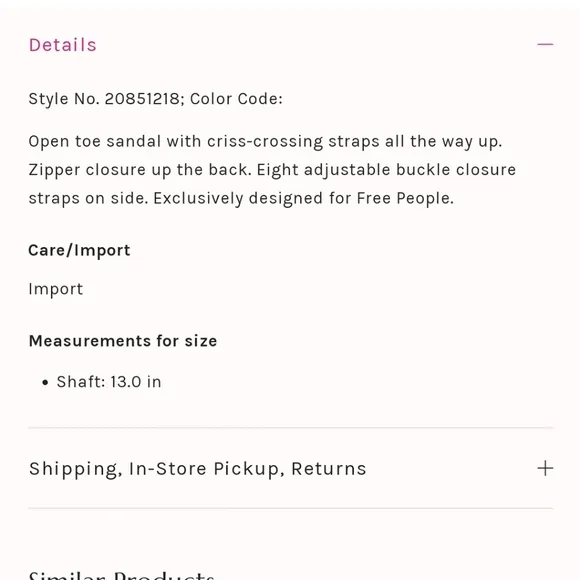Click the Style No. 20851218 text

coord(104,99)
